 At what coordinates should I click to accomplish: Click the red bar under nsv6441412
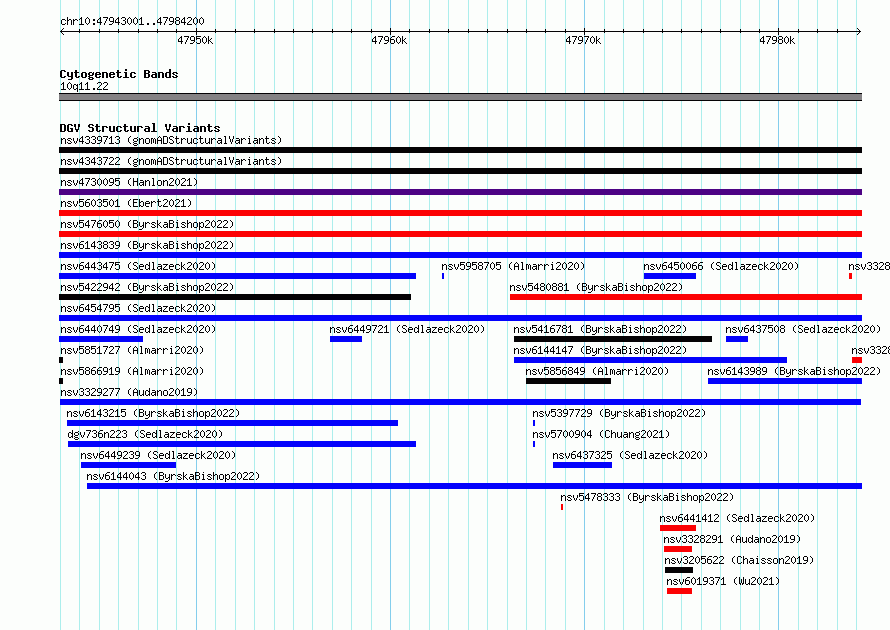[x=678, y=528]
